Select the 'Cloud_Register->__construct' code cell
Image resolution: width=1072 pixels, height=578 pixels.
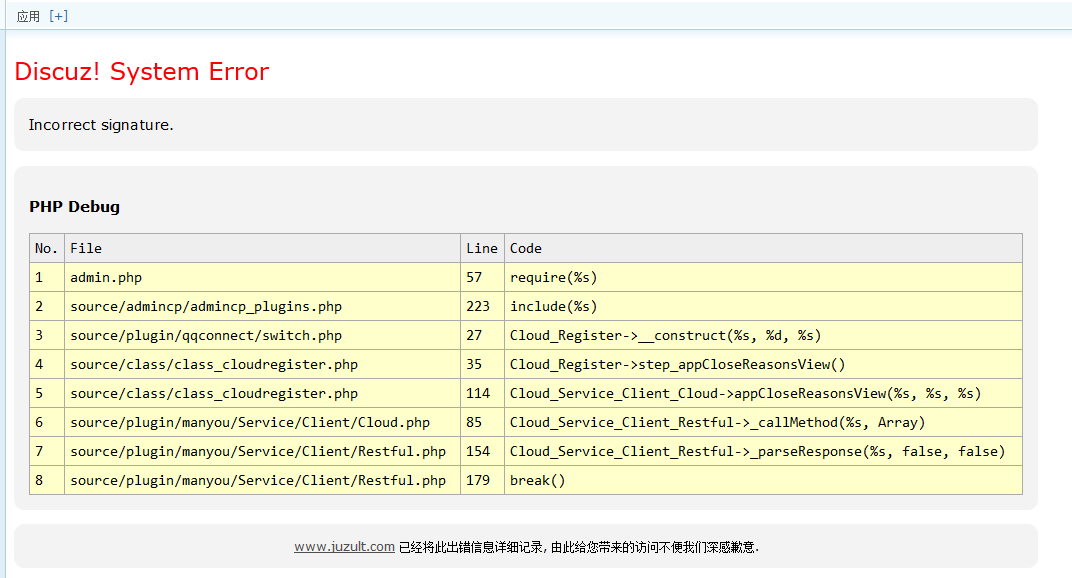pyautogui.click(x=763, y=335)
